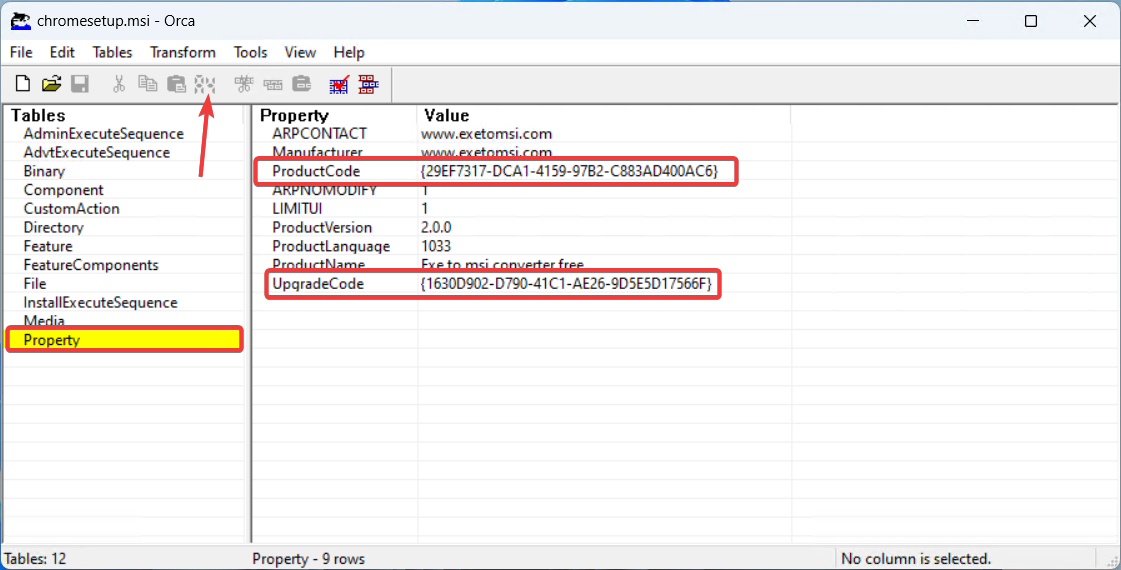Click the ARPCONTACT value www.exetomsi.com
This screenshot has height=570, width=1121.
(486, 134)
